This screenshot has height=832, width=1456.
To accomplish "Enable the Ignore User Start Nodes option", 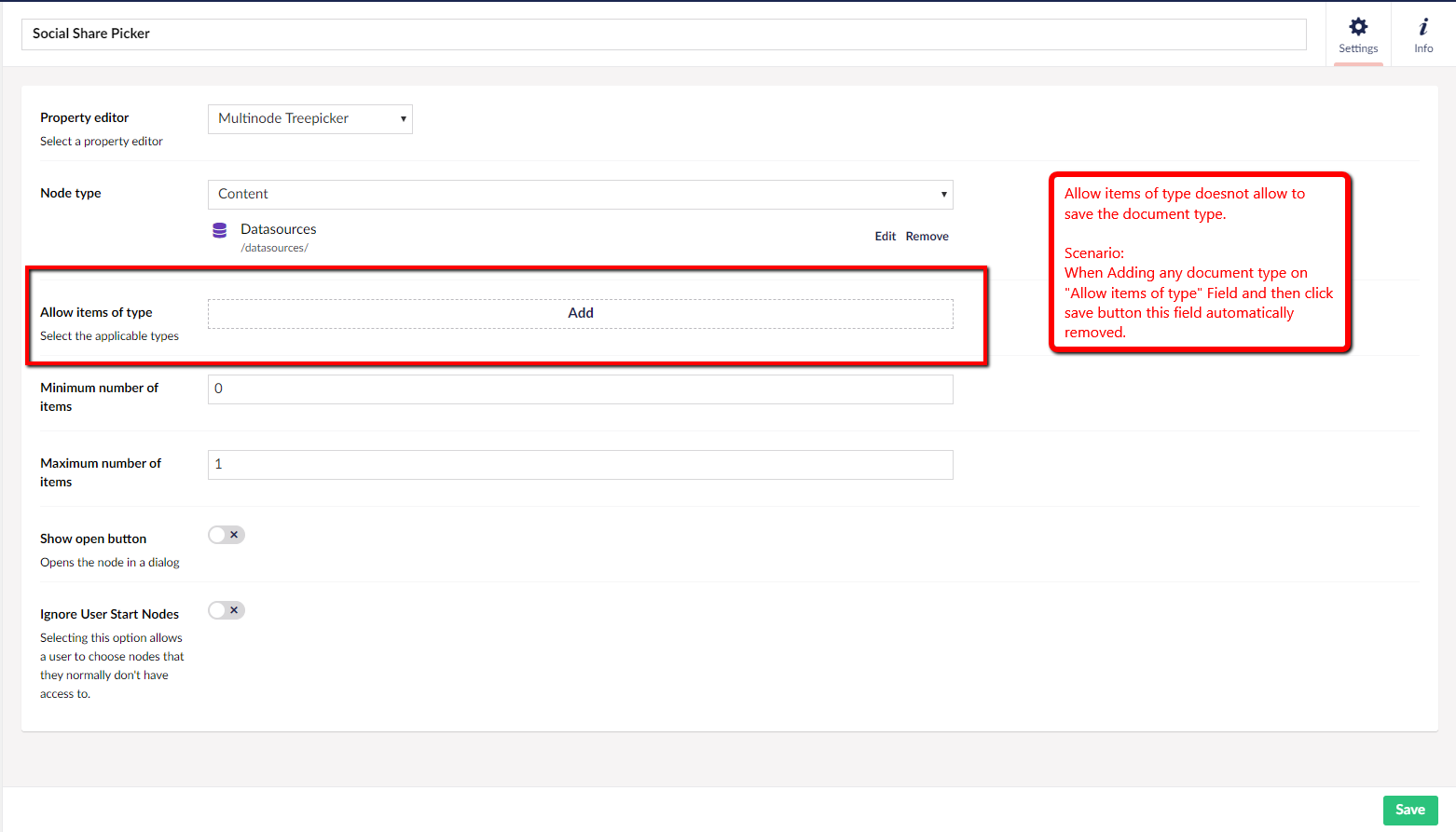I will [226, 609].
